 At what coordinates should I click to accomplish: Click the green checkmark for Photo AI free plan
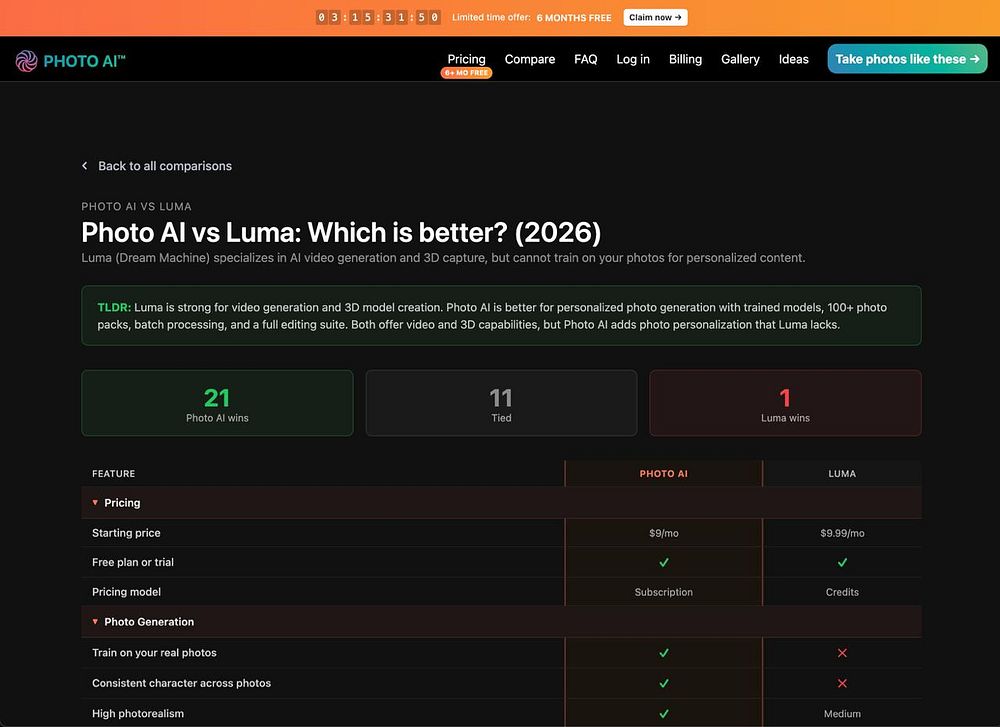[664, 562]
